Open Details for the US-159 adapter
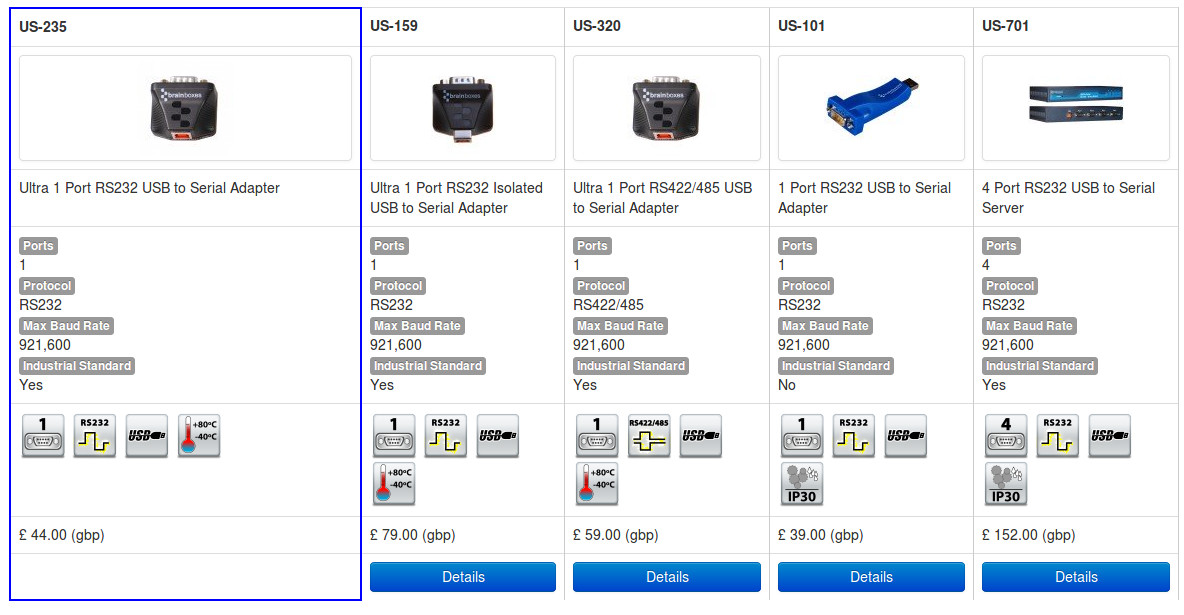Screen dimensions: 1184x615 [x=463, y=577]
